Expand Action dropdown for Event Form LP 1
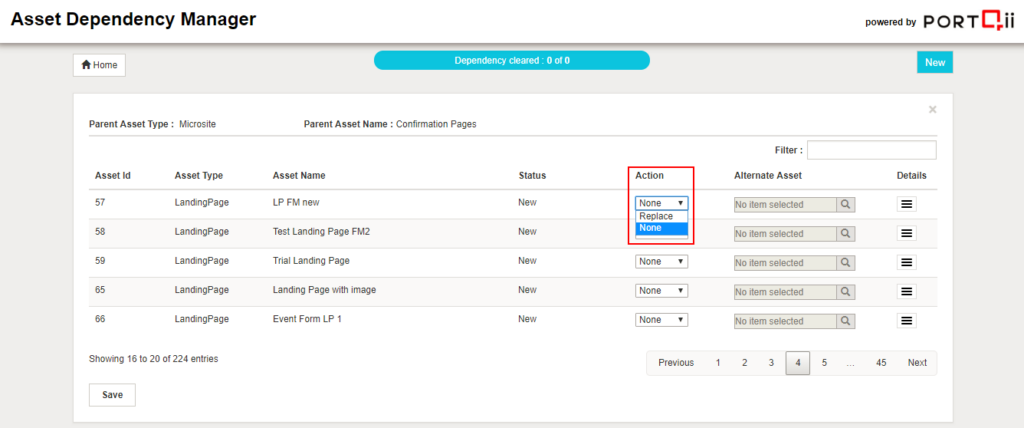 pyautogui.click(x=661, y=320)
